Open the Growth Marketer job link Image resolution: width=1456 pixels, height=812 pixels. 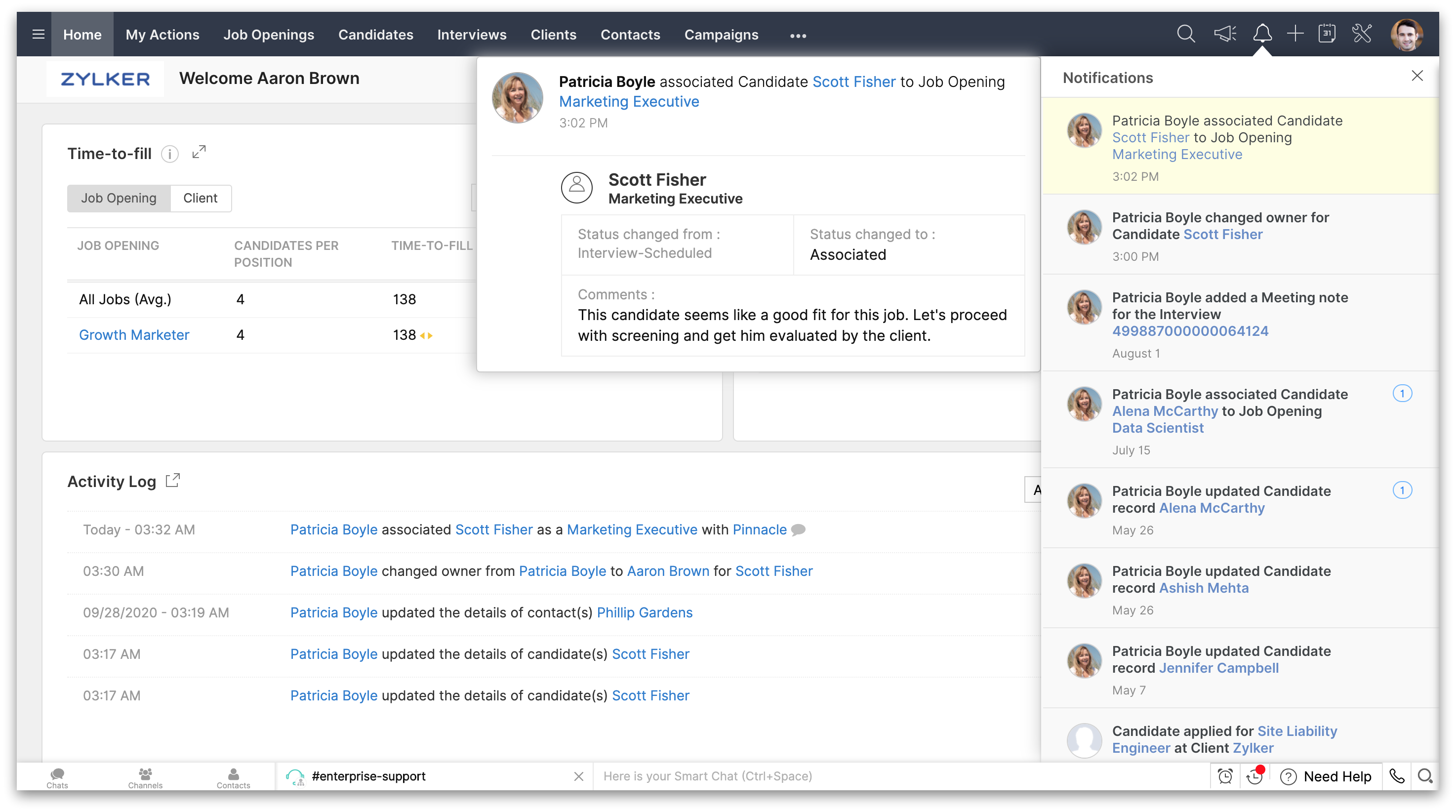[134, 335]
